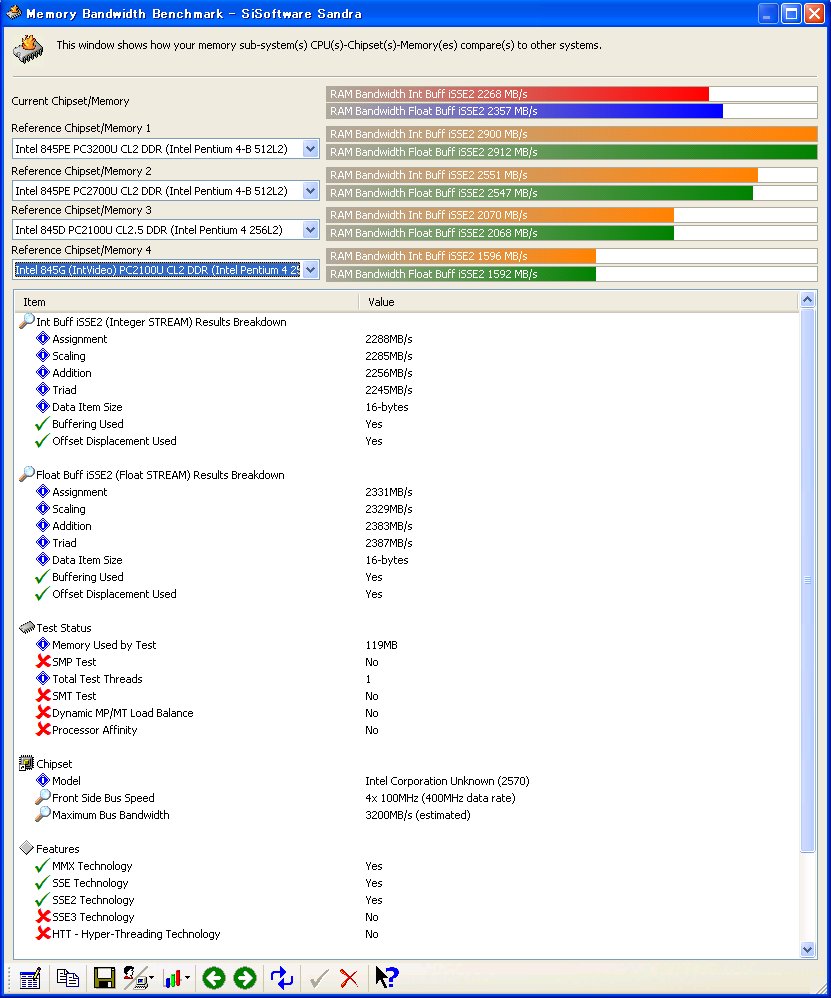Click the bar chart icon in bottom toolbar

[172, 978]
